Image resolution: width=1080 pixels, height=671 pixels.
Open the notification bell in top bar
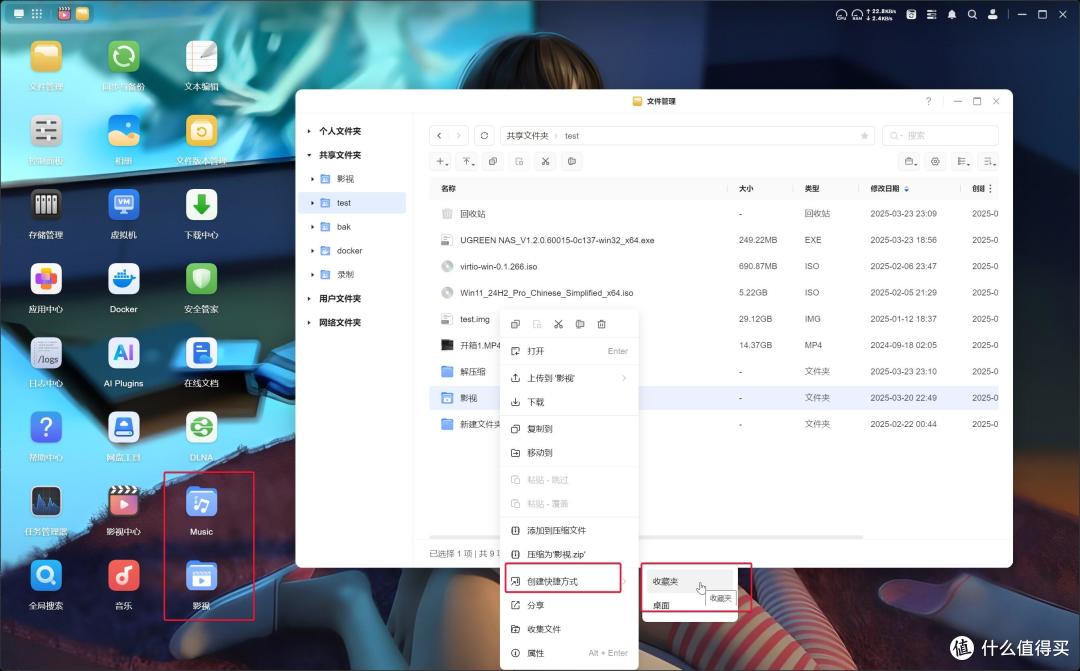[x=952, y=14]
